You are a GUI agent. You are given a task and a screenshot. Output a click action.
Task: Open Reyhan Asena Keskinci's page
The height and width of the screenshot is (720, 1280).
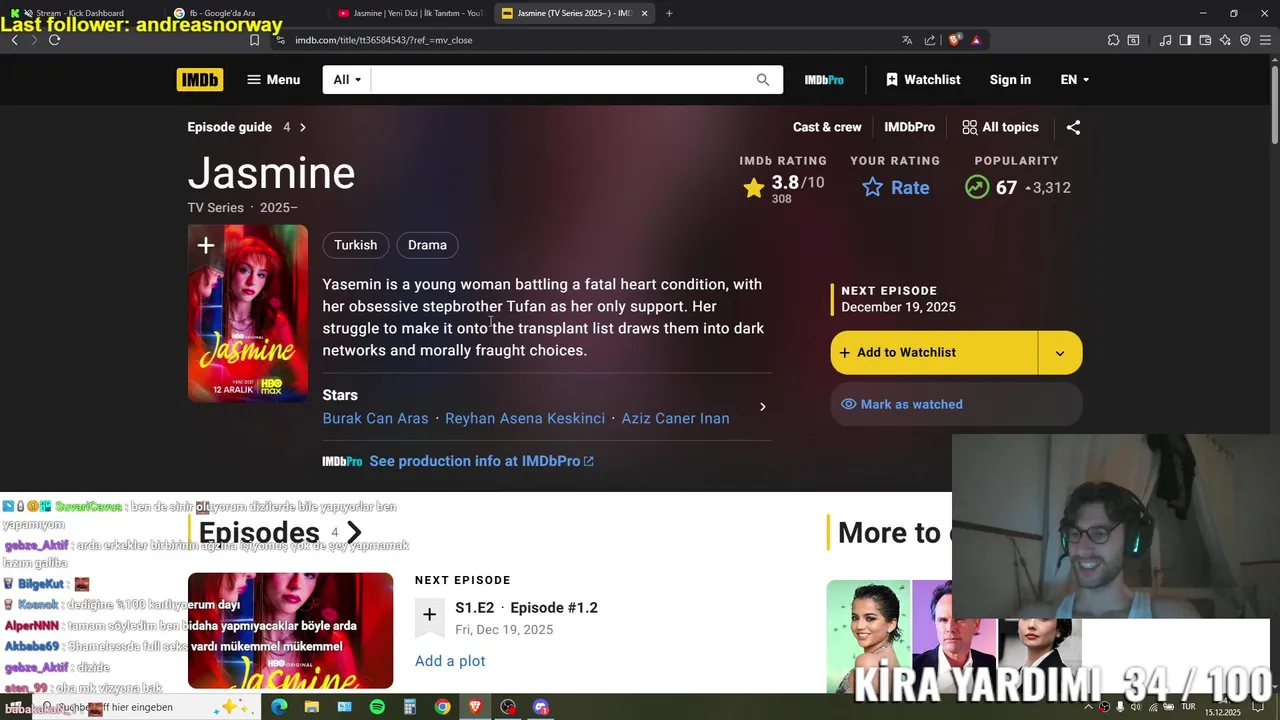(525, 419)
